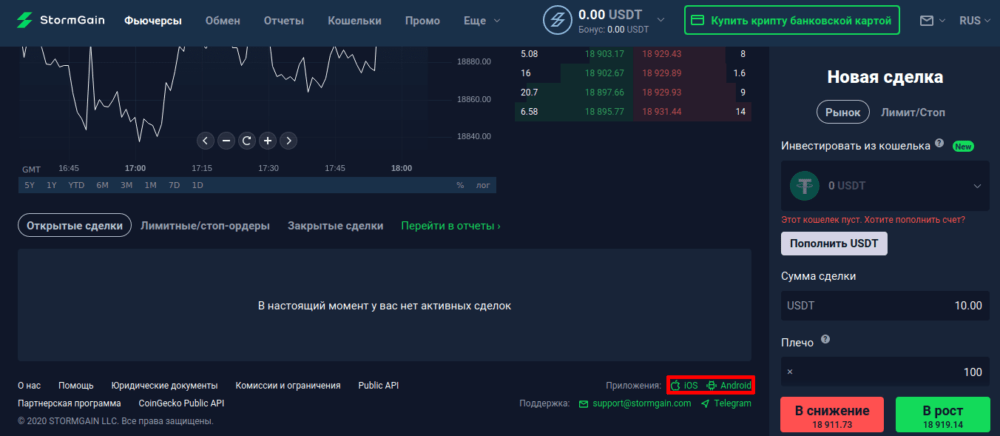The image size is (1000, 436).
Task: Open the Еще menu in navigation
Action: 481,20
